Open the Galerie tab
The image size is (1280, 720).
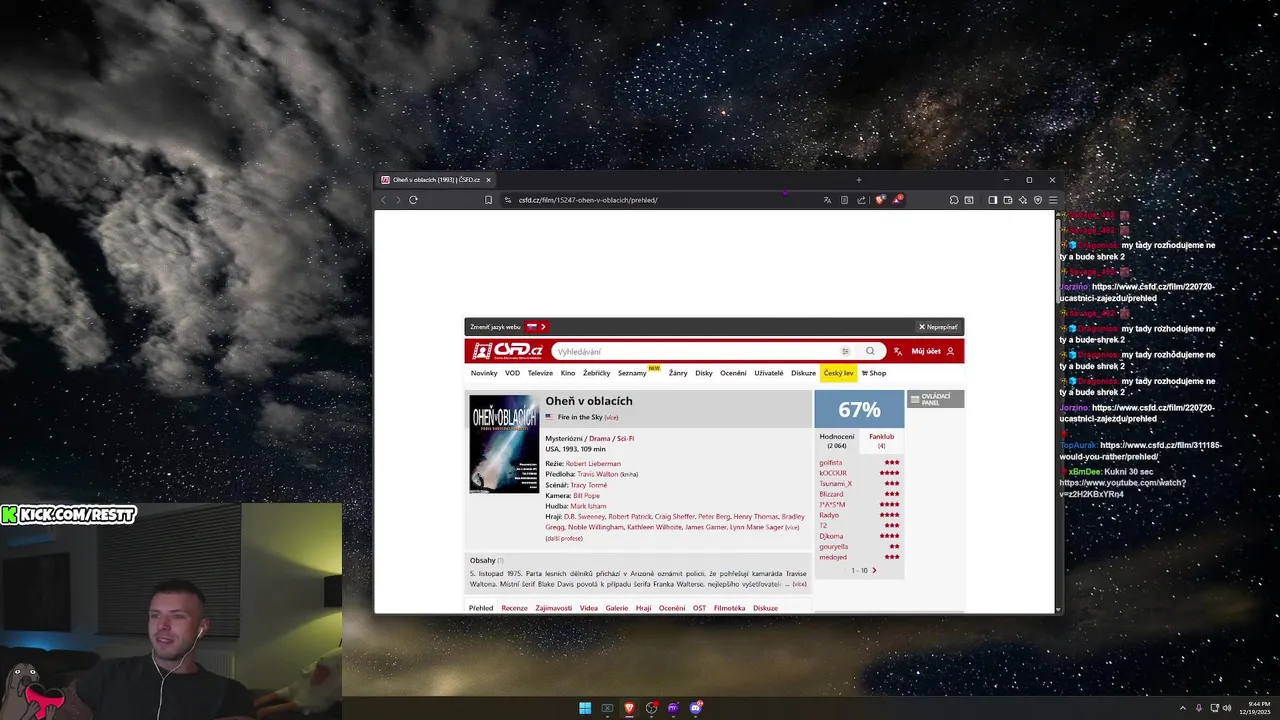click(x=617, y=608)
